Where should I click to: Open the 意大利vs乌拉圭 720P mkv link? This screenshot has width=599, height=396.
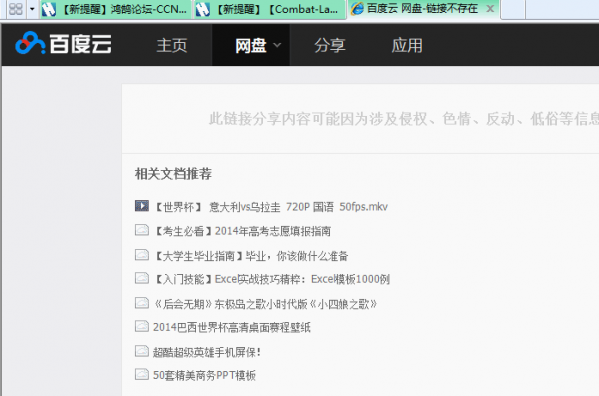[x=271, y=207]
